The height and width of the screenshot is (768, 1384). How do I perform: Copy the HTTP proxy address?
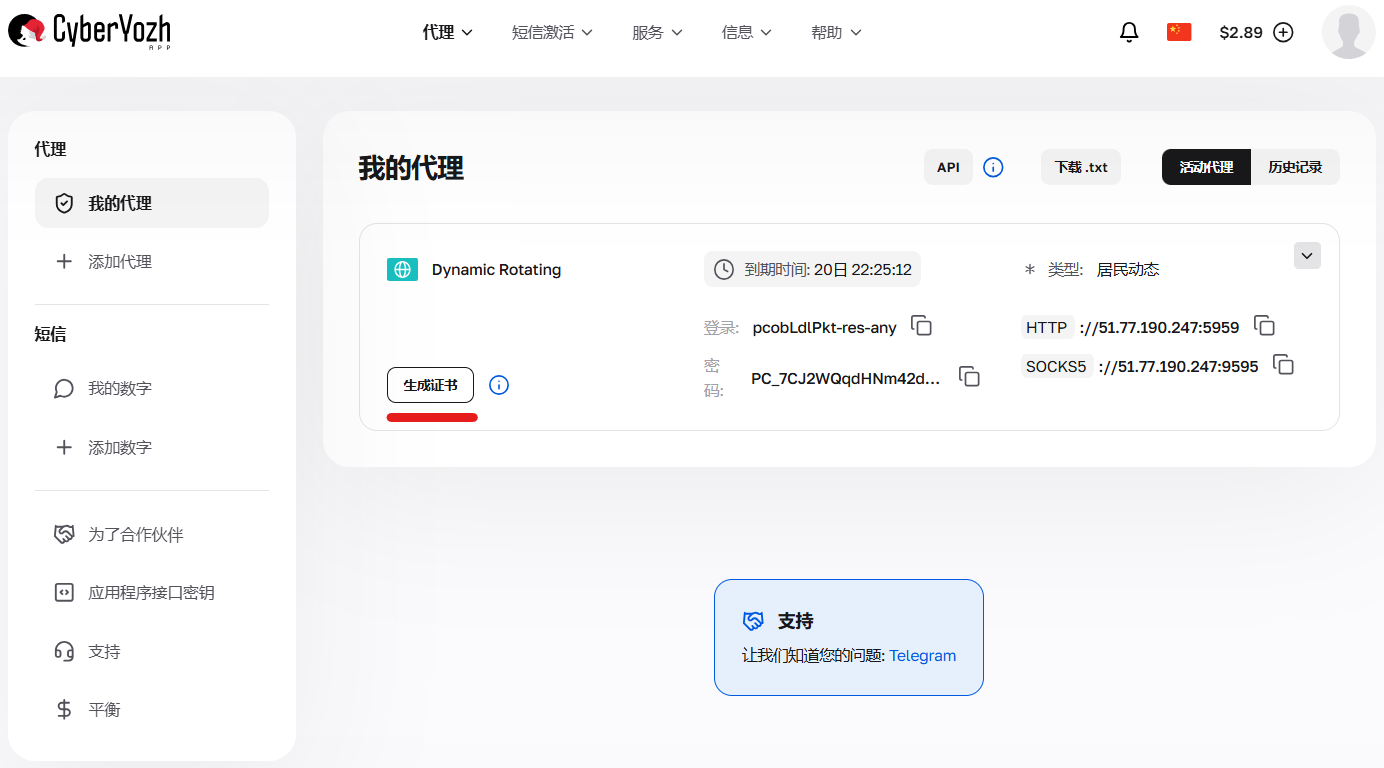tap(1264, 326)
